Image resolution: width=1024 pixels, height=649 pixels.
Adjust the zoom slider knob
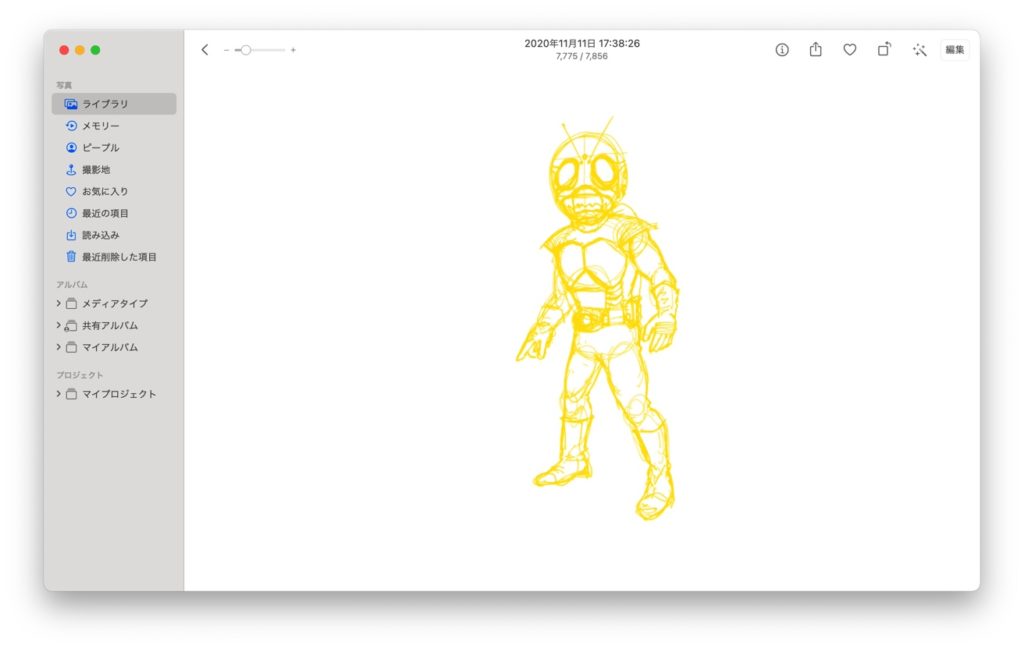coord(246,50)
